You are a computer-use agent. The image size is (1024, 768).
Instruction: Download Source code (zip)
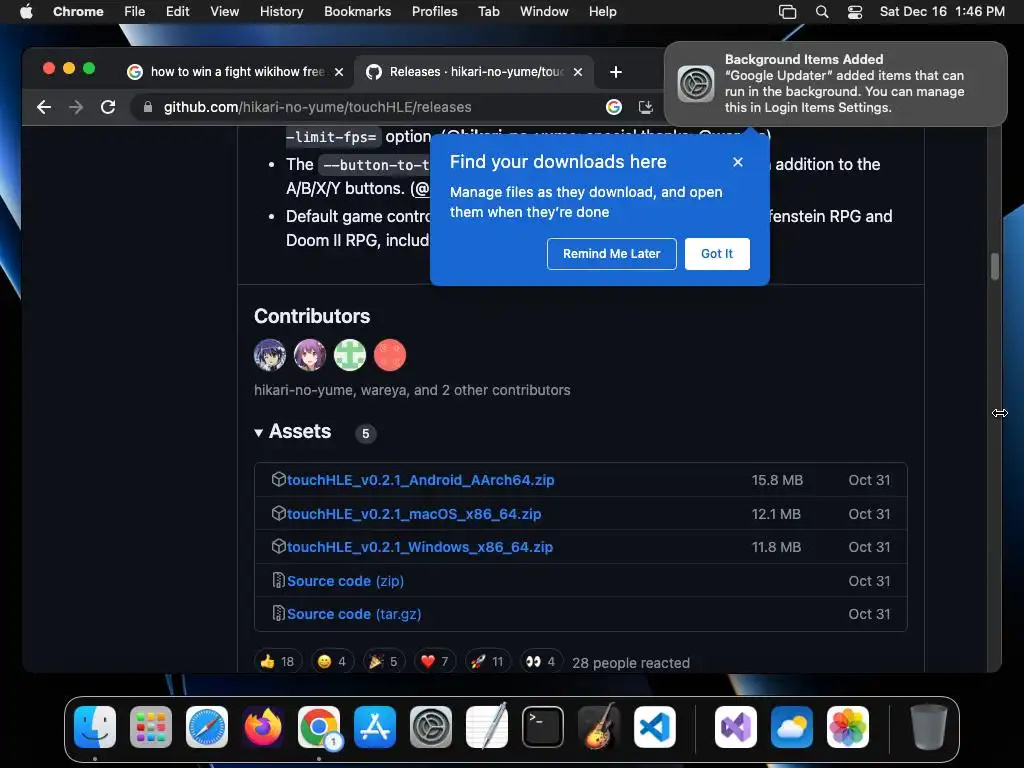pyautogui.click(x=345, y=581)
